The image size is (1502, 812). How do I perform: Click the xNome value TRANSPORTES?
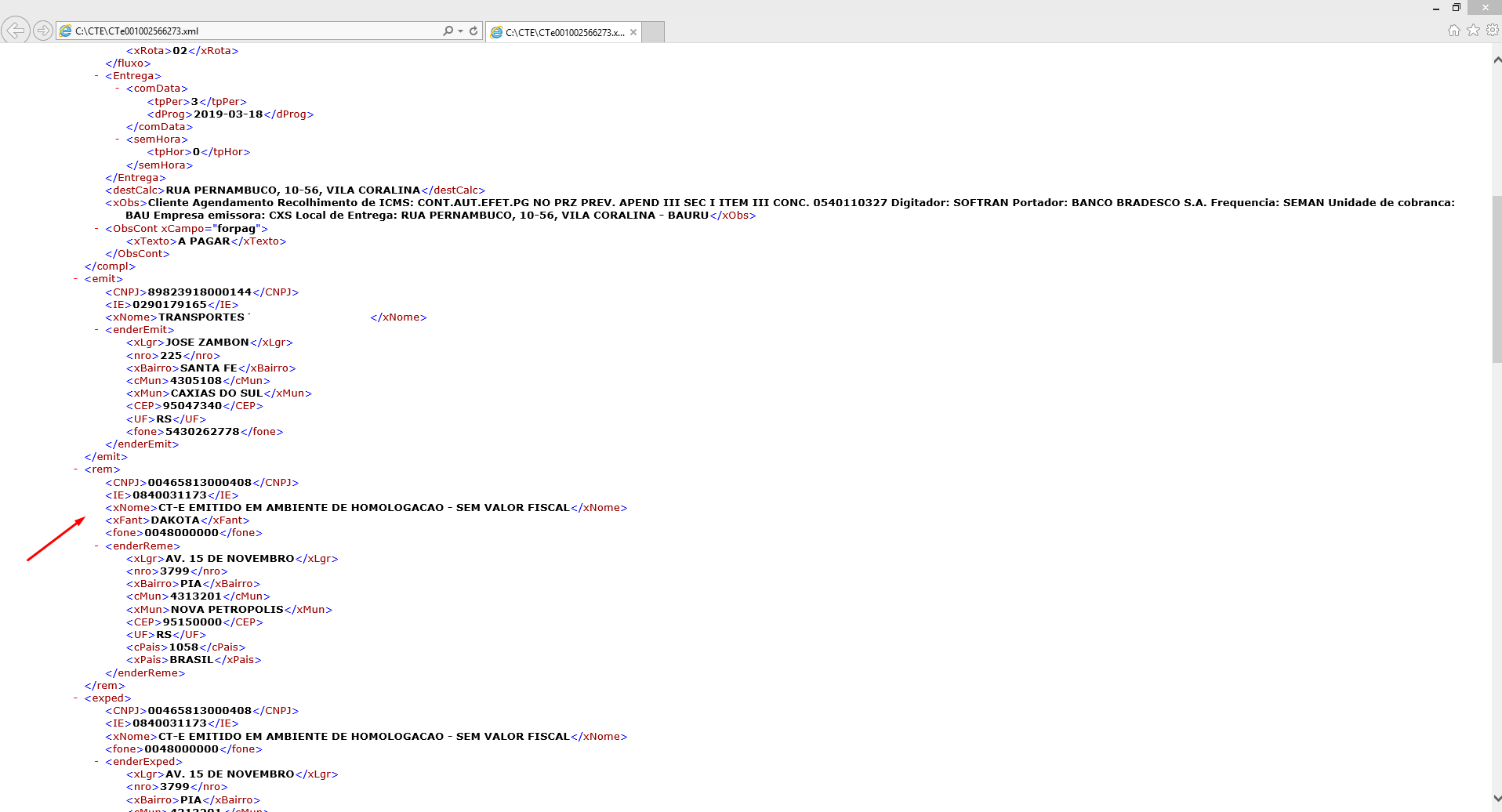tap(201, 317)
